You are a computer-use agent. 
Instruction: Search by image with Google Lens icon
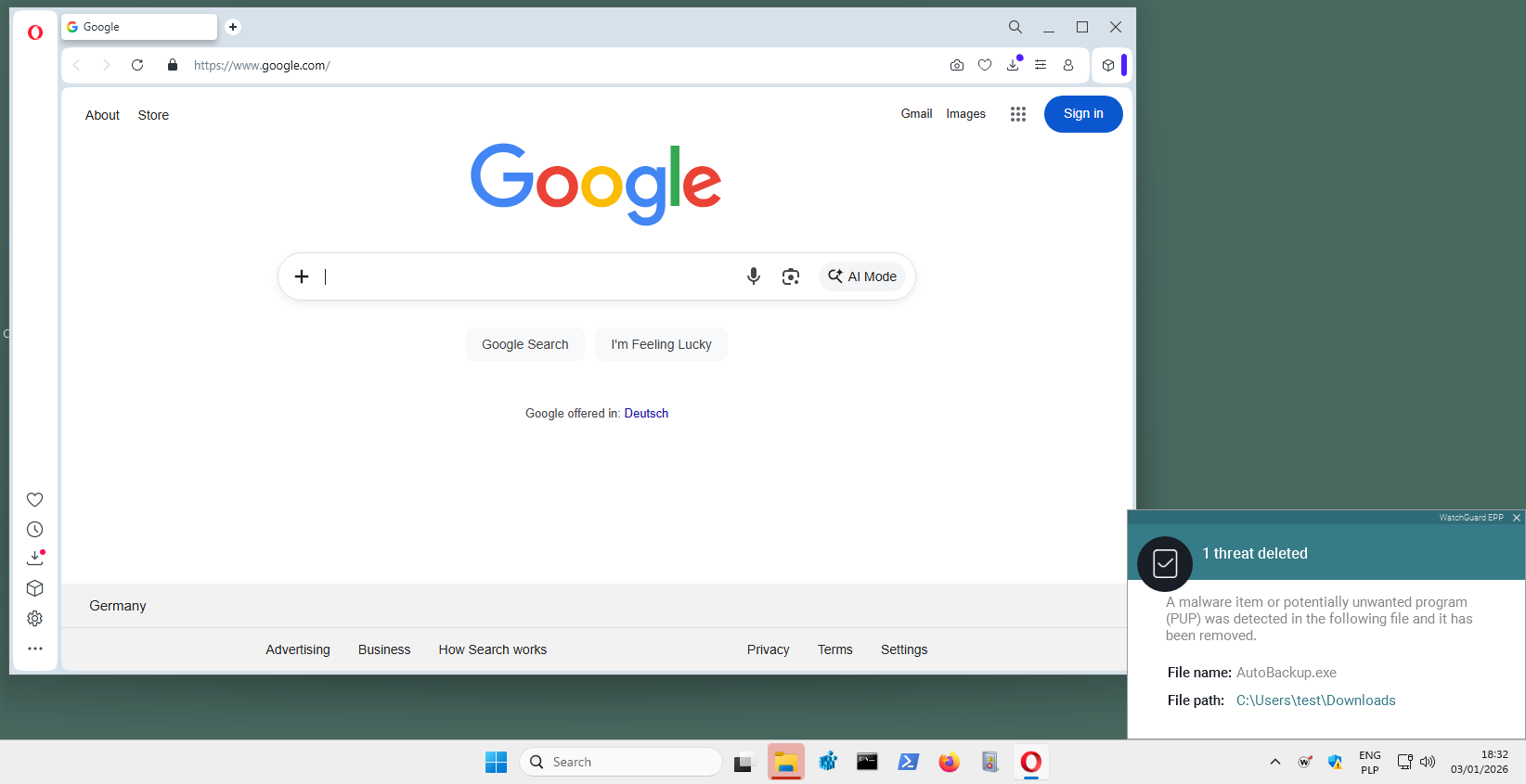coord(790,276)
